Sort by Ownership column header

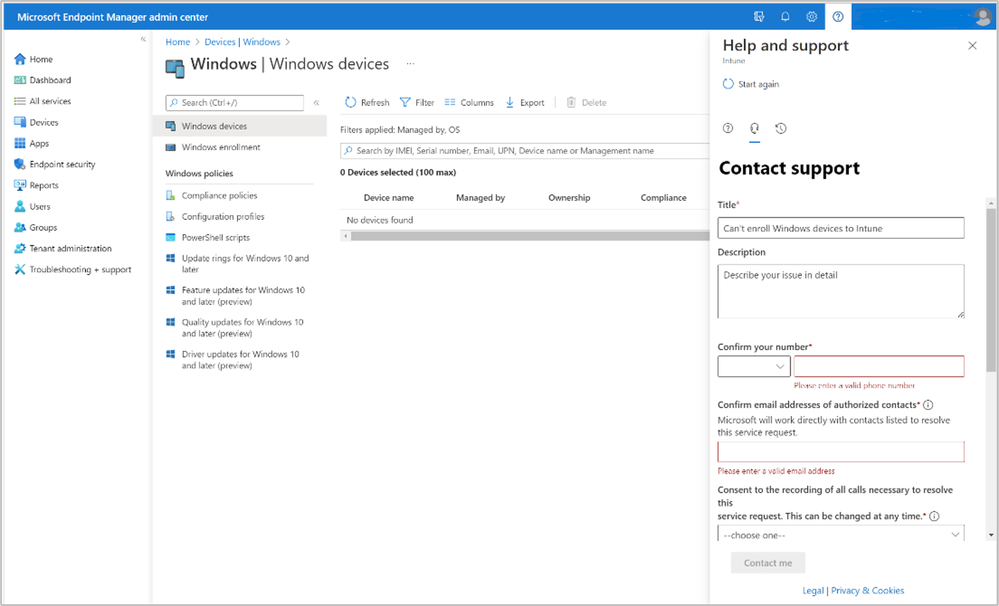click(x=569, y=198)
